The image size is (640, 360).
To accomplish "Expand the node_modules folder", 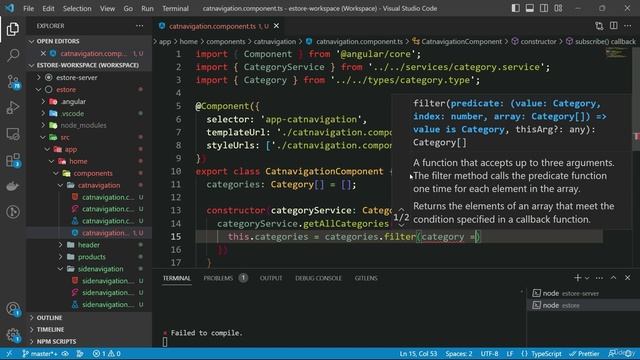I will (84, 125).
